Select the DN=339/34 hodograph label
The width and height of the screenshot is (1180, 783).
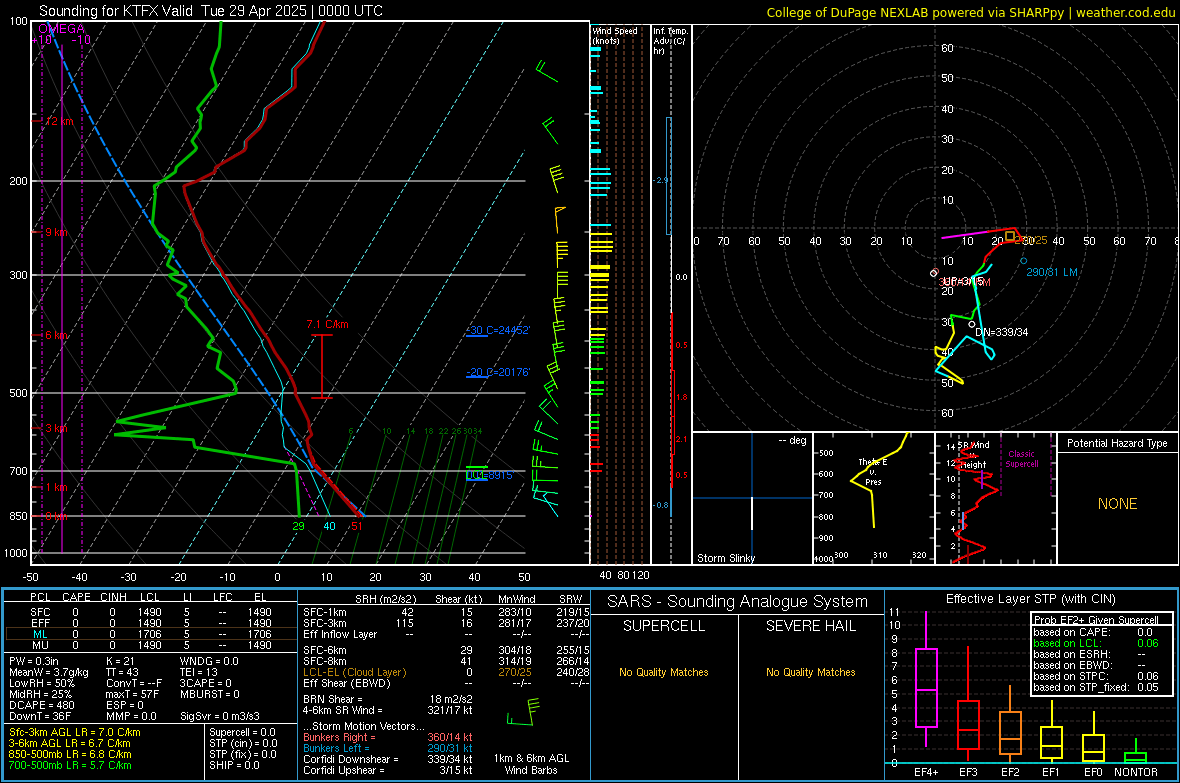[1002, 332]
